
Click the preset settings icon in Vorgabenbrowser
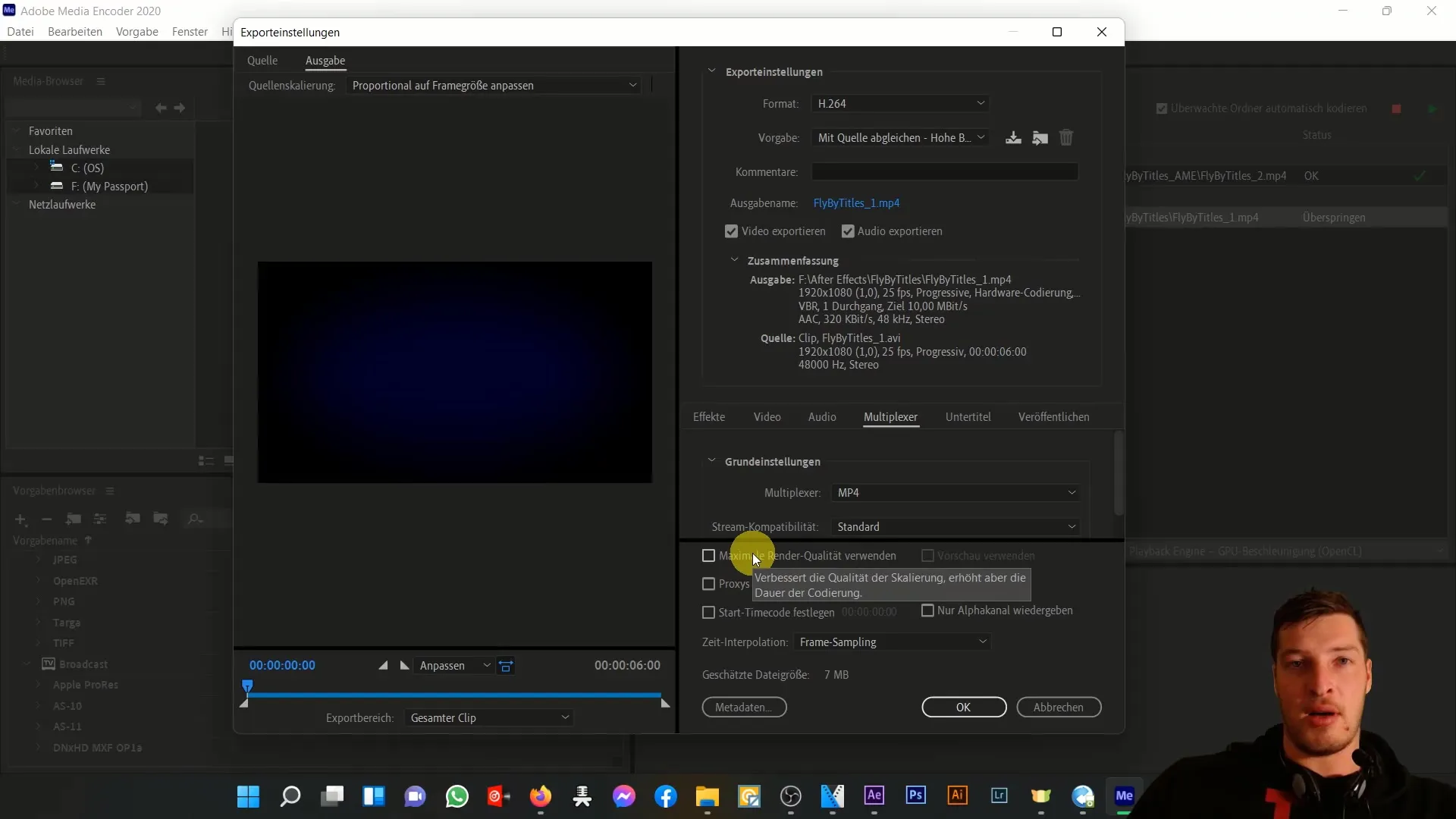(x=99, y=519)
